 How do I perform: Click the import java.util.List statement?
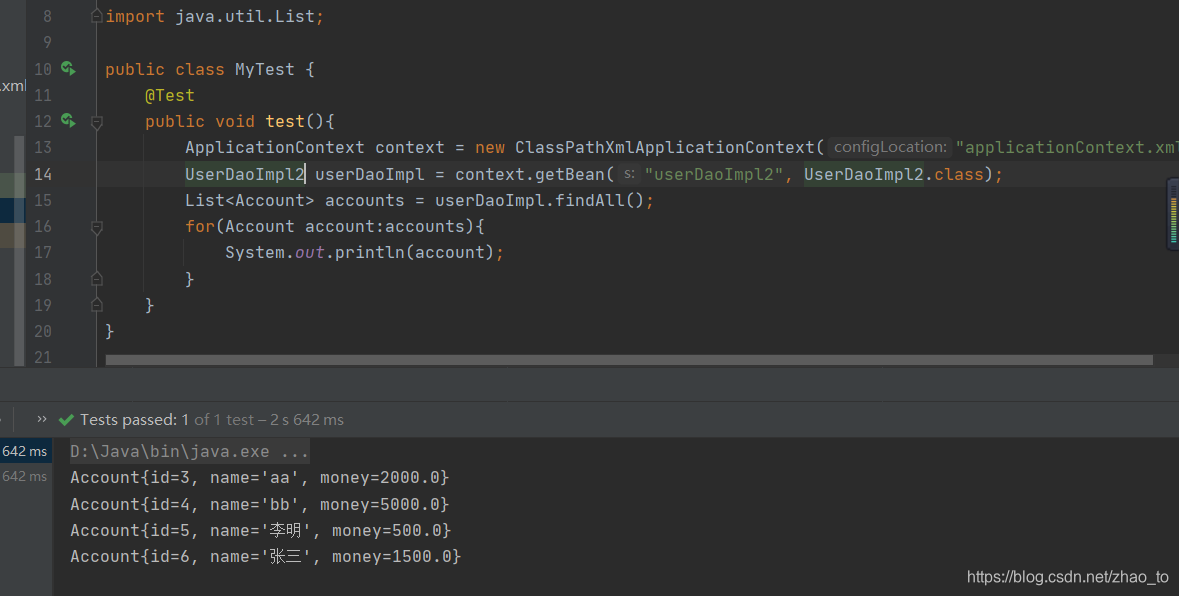coord(214,17)
